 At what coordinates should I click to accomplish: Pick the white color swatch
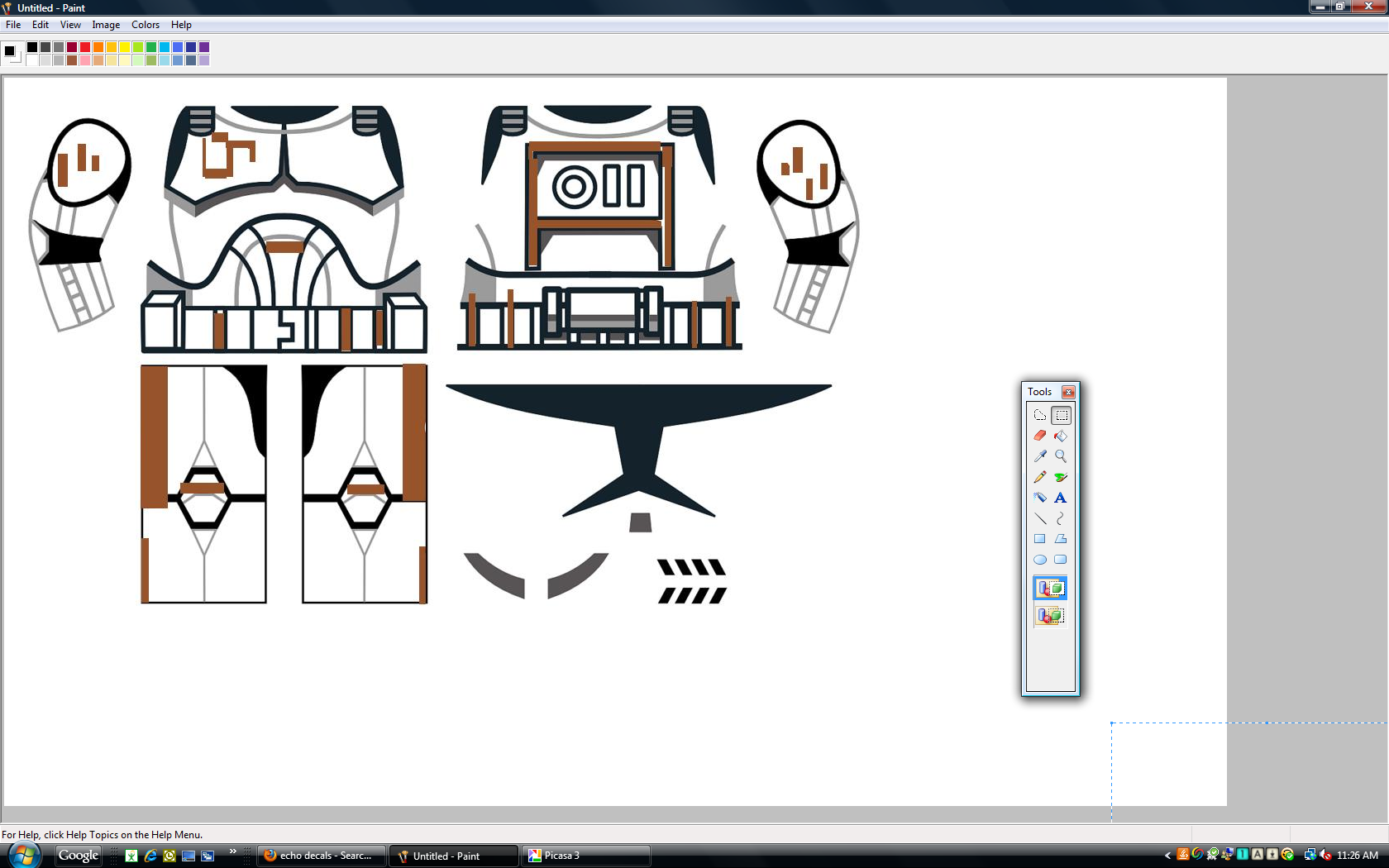point(32,60)
